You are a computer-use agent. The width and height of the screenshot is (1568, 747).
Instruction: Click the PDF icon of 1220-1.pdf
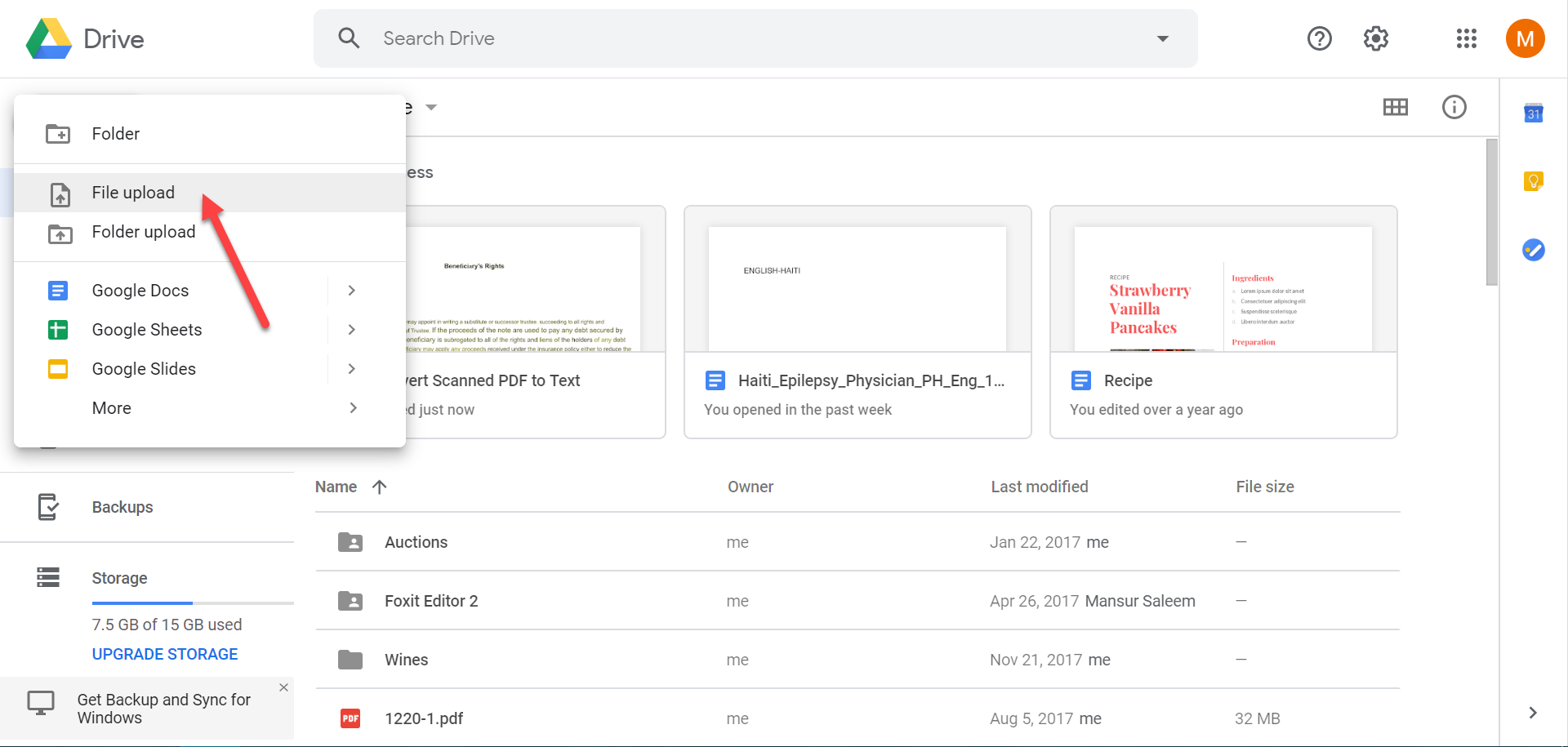[x=350, y=718]
